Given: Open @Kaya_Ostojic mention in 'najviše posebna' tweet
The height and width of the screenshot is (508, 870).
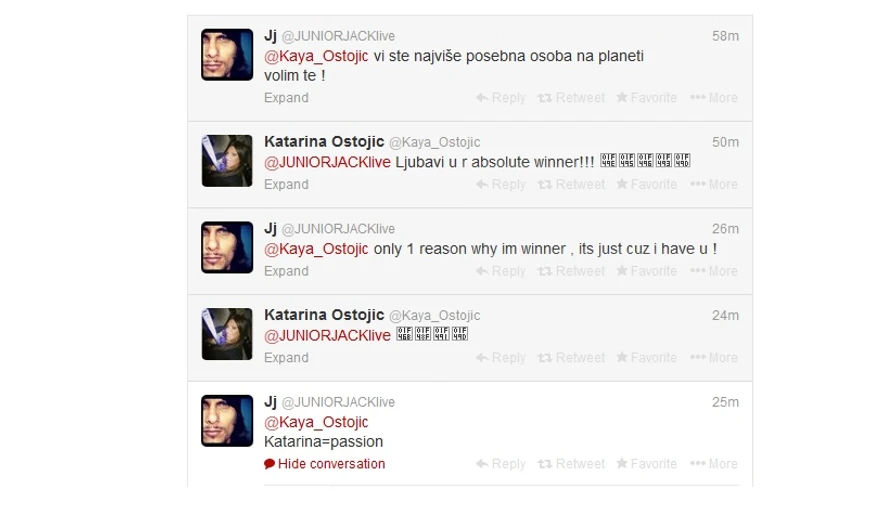Looking at the screenshot, I should [316, 56].
